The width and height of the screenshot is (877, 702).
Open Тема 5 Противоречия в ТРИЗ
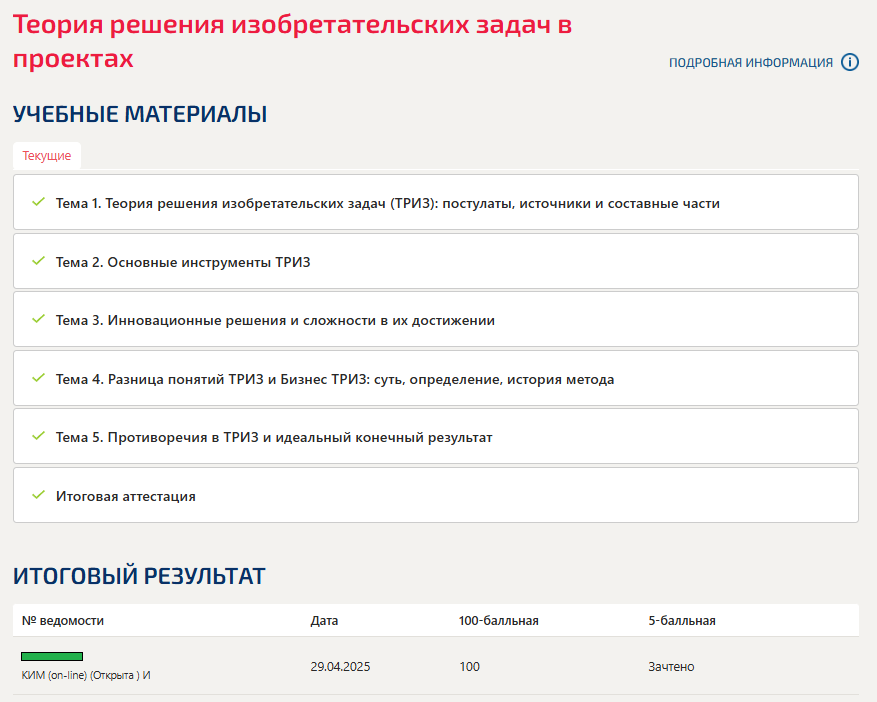coord(436,436)
